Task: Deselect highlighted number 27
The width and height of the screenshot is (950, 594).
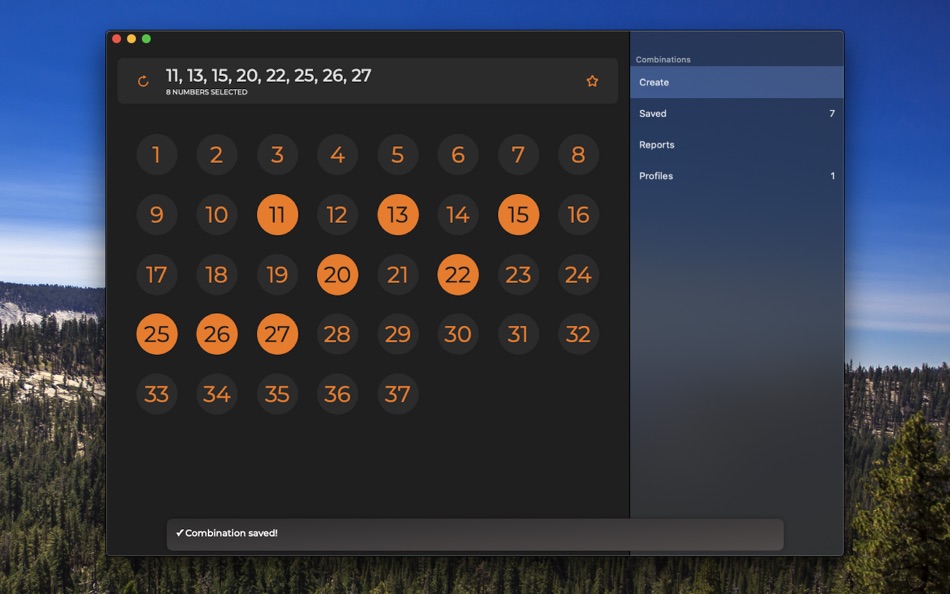Action: pos(277,334)
